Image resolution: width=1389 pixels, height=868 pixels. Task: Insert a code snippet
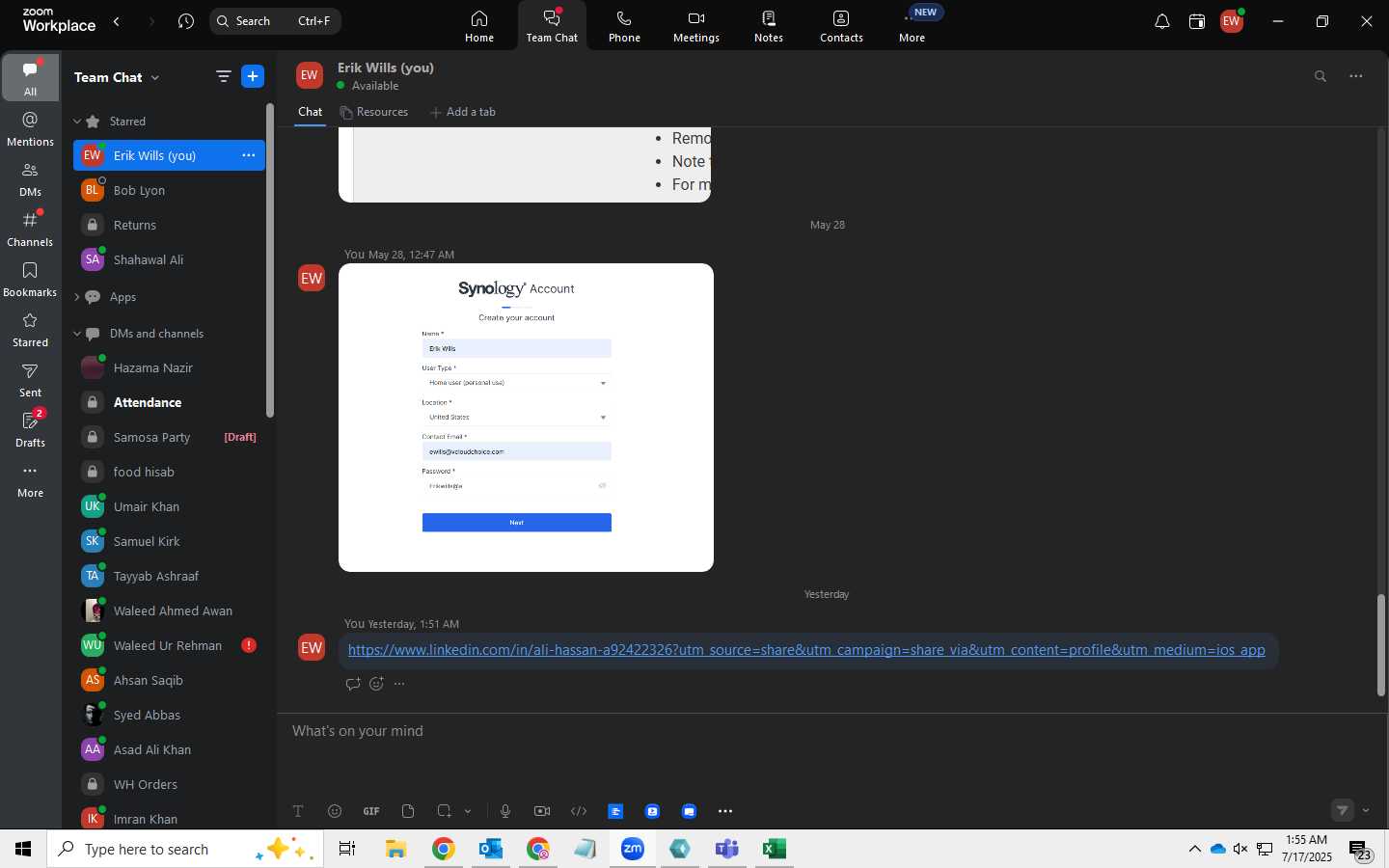pyautogui.click(x=579, y=811)
